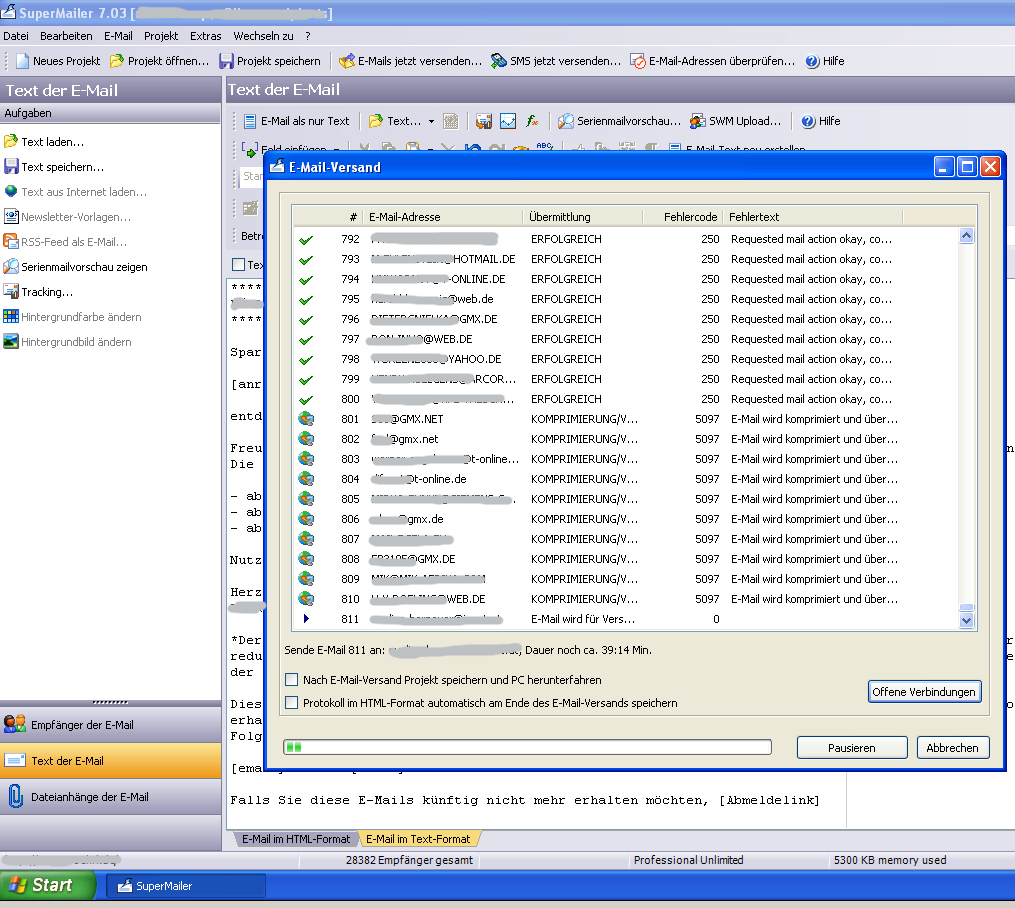This screenshot has height=908, width=1015.
Task: Click Feld einfügen icon in editor toolbar
Action: (x=249, y=148)
